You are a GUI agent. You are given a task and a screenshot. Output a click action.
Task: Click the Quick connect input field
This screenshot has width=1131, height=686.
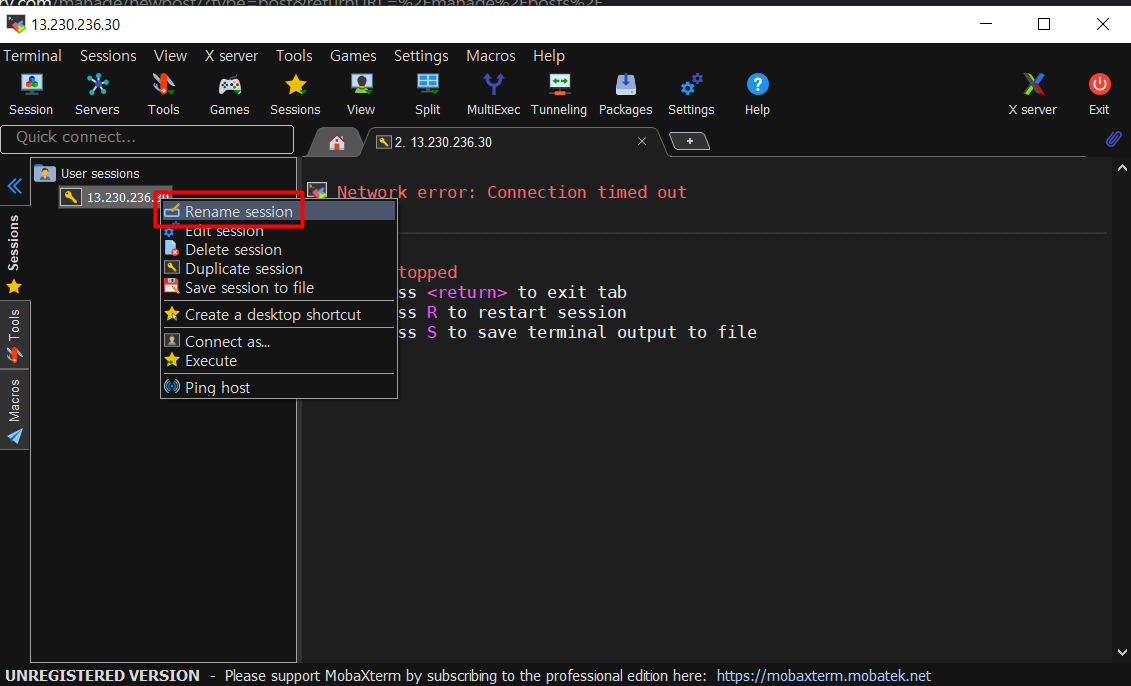tap(147, 138)
